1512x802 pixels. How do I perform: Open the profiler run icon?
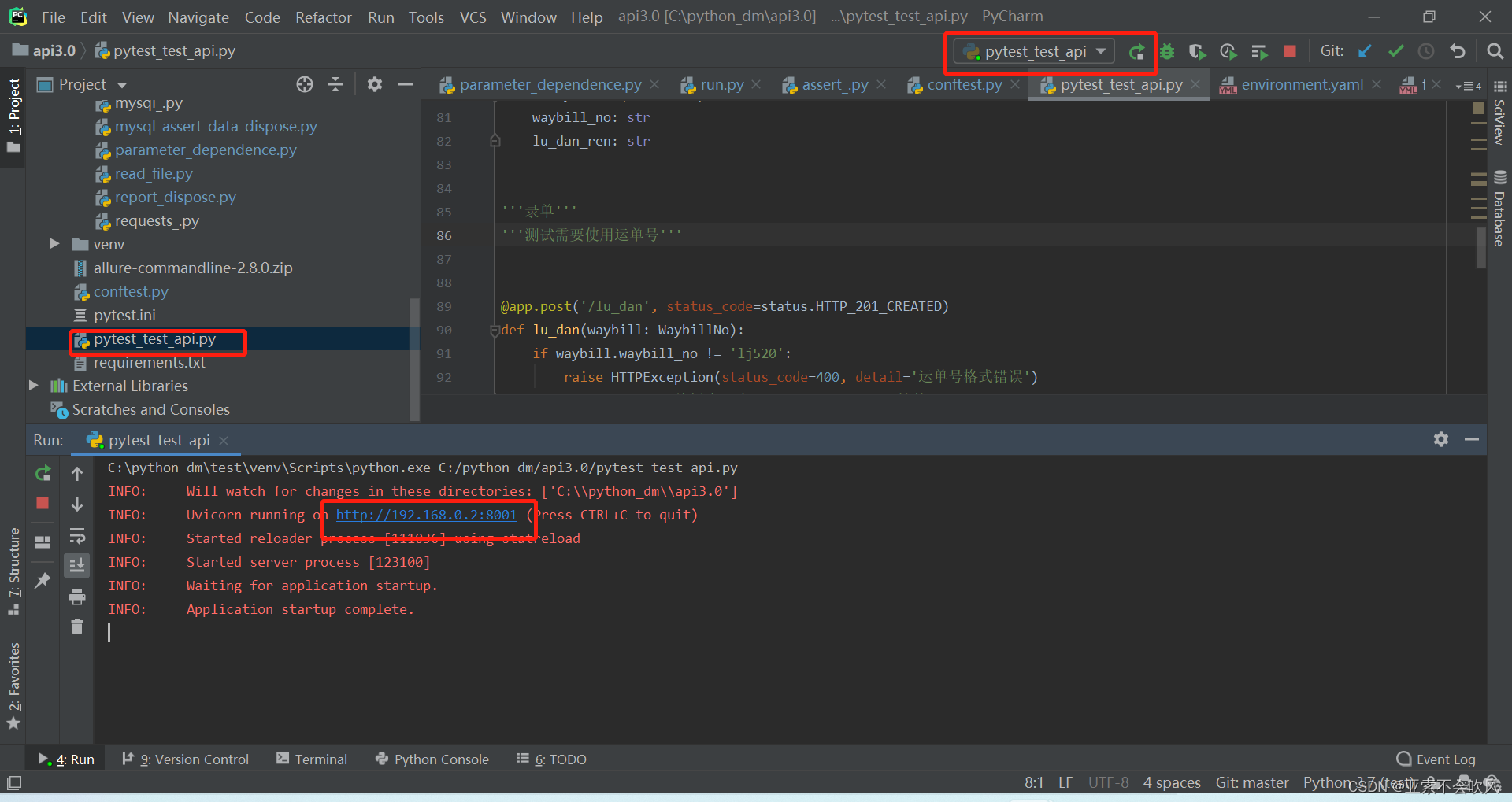(1228, 52)
